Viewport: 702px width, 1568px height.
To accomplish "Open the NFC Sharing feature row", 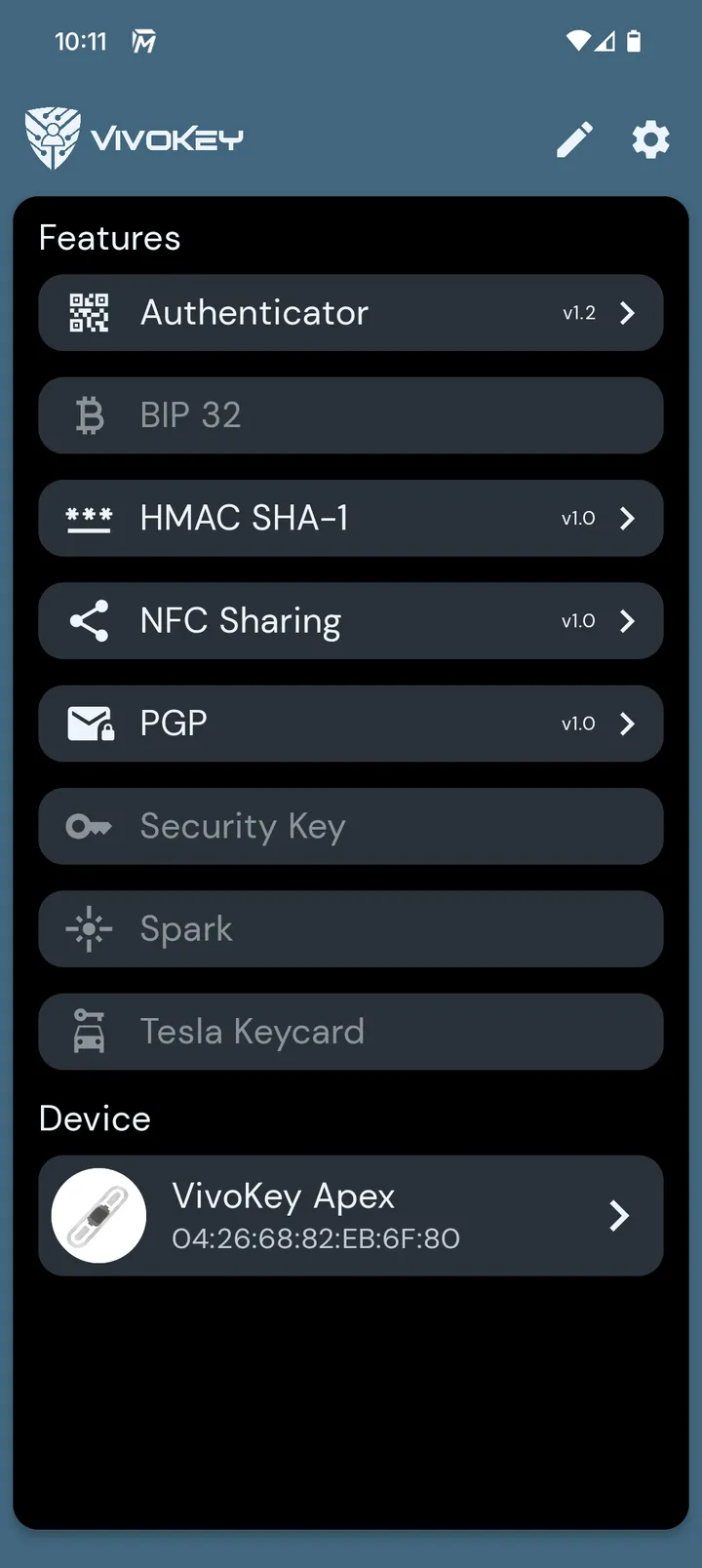I will (x=351, y=621).
